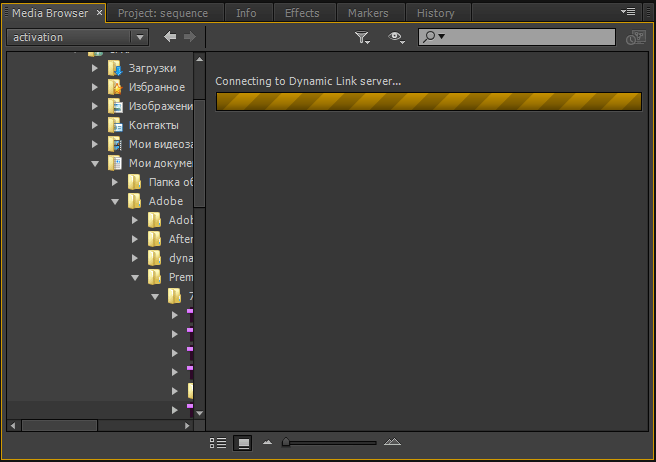Screen dimensions: 656x462
Task: Expand the Мои видеозаписи folder
Action: tap(95, 144)
